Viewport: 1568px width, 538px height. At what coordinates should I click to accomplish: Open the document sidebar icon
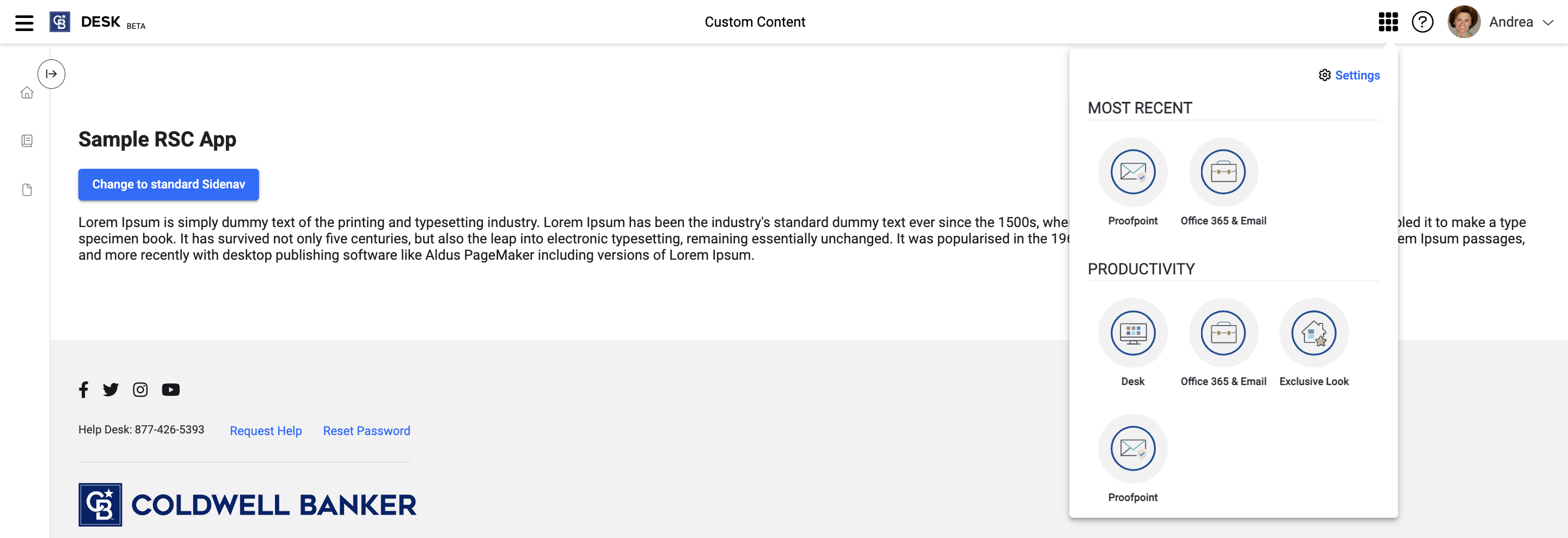(x=27, y=190)
